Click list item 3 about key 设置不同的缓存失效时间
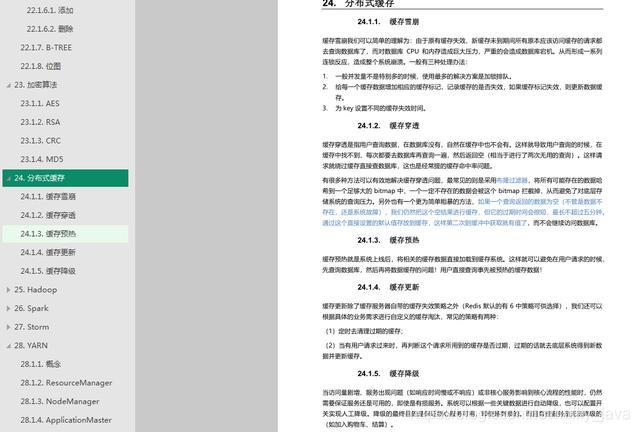The height and width of the screenshot is (432, 640). tap(375, 108)
